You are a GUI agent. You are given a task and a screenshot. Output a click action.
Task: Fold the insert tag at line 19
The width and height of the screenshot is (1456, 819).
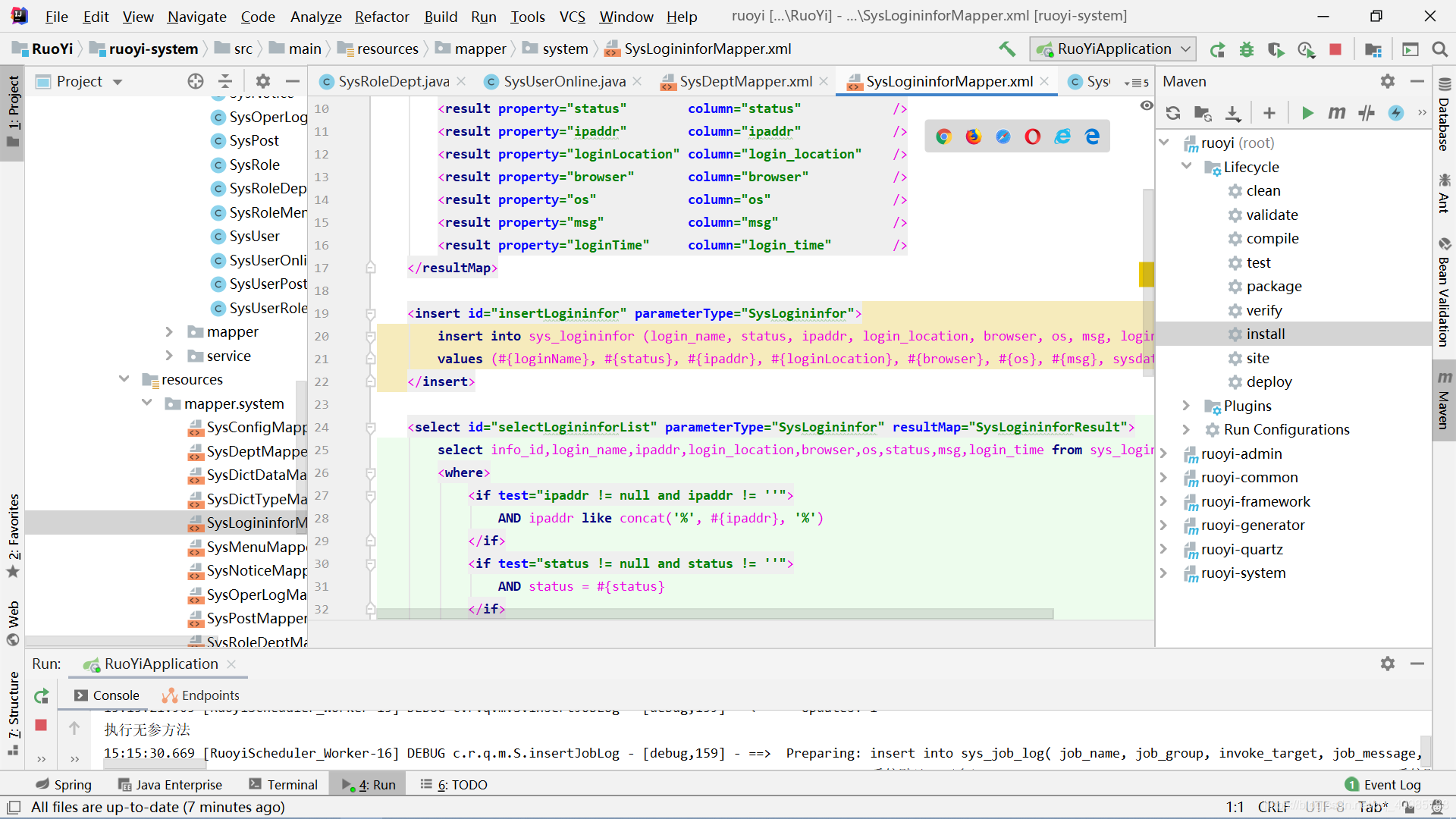pyautogui.click(x=371, y=313)
